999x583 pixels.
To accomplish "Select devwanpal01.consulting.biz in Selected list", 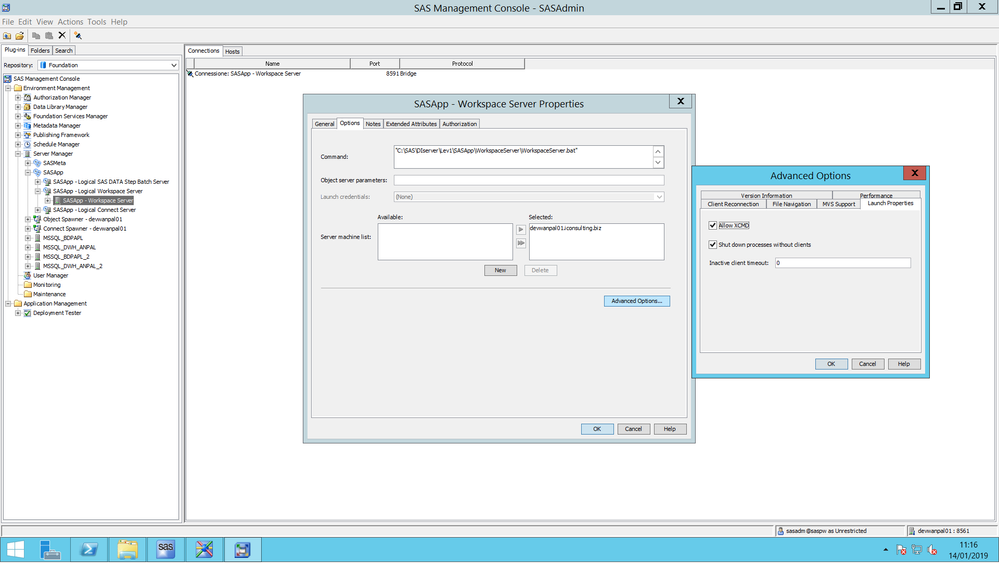I will 566,228.
